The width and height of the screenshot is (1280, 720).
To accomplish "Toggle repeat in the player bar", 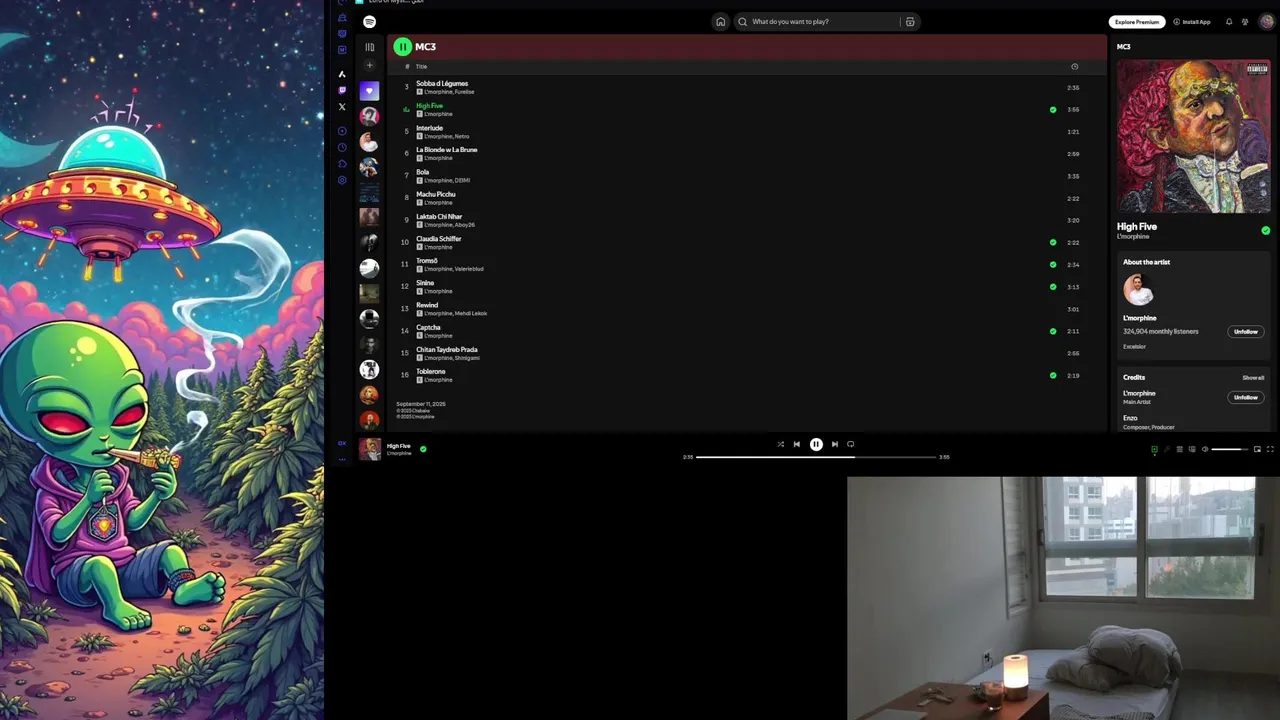I will pyautogui.click(x=851, y=444).
